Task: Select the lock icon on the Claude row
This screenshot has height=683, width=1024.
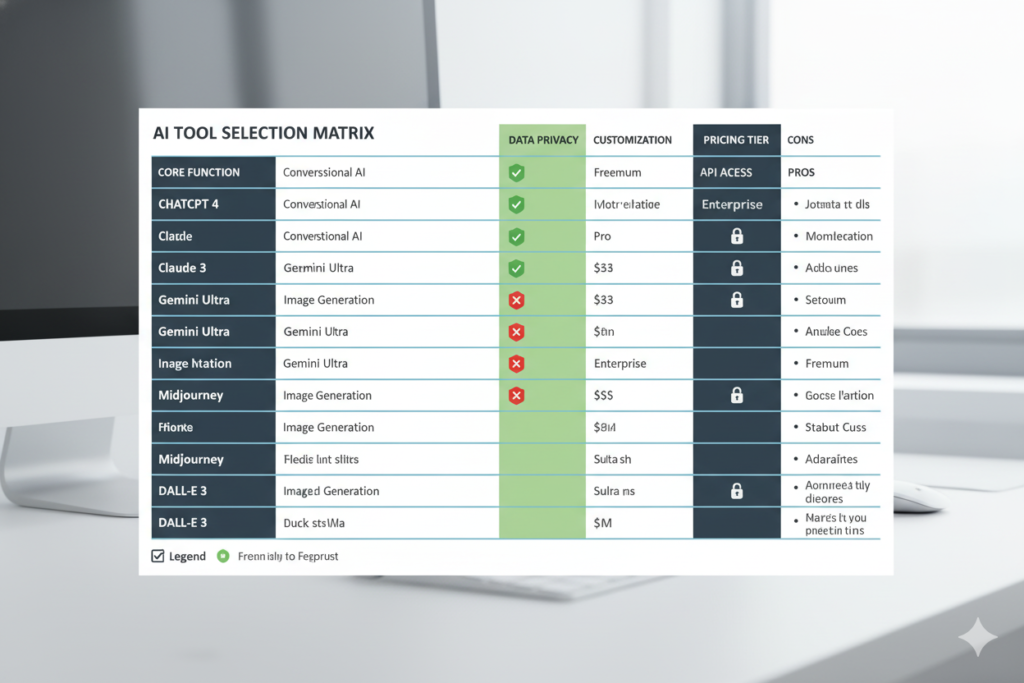Action: (x=737, y=236)
